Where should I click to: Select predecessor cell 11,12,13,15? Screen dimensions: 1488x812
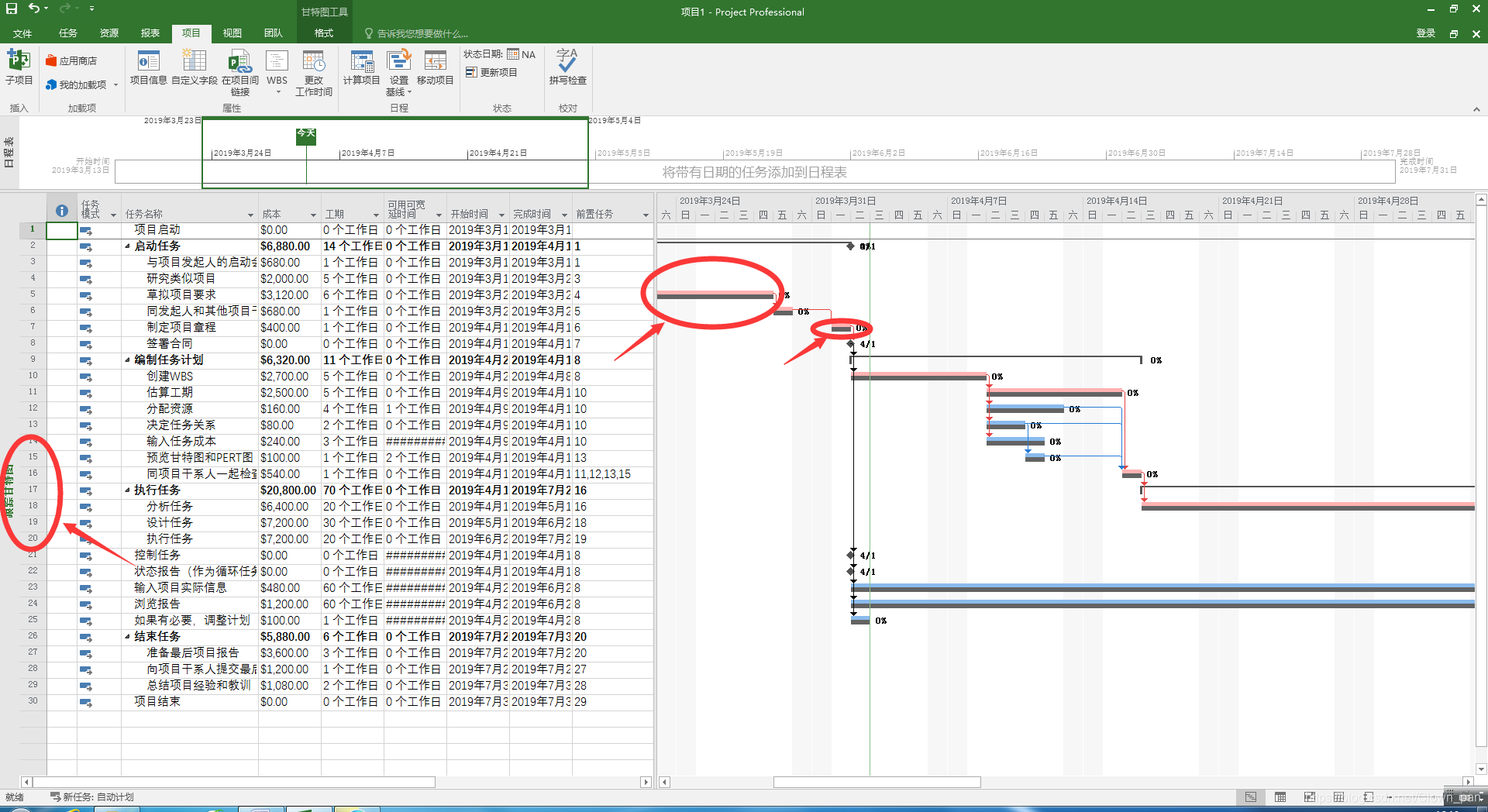click(612, 474)
